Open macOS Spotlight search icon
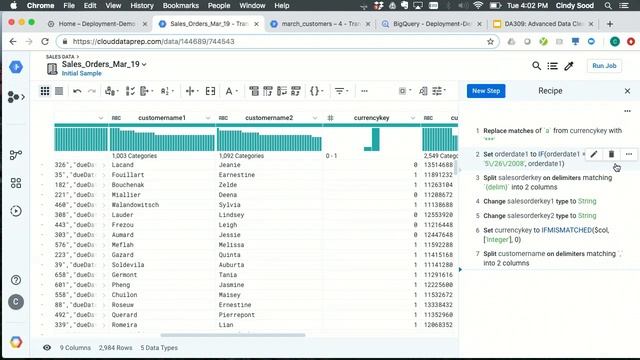Viewport: 640px width, 360px height. (608, 6)
